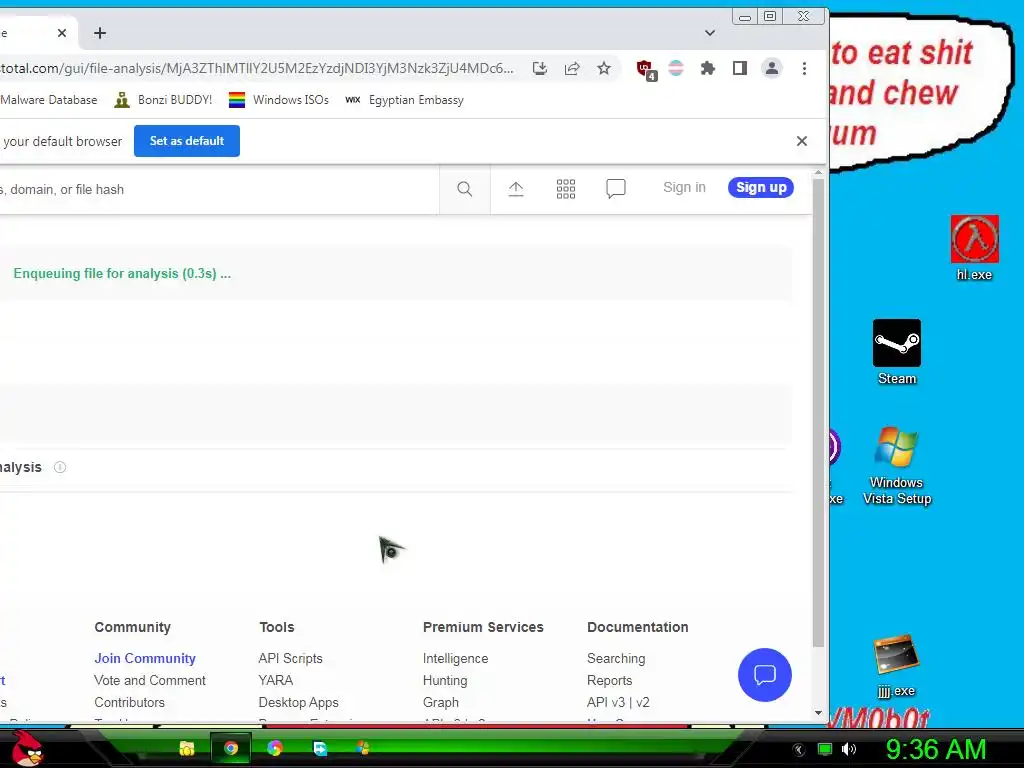Click the upload file icon

click(x=516, y=189)
